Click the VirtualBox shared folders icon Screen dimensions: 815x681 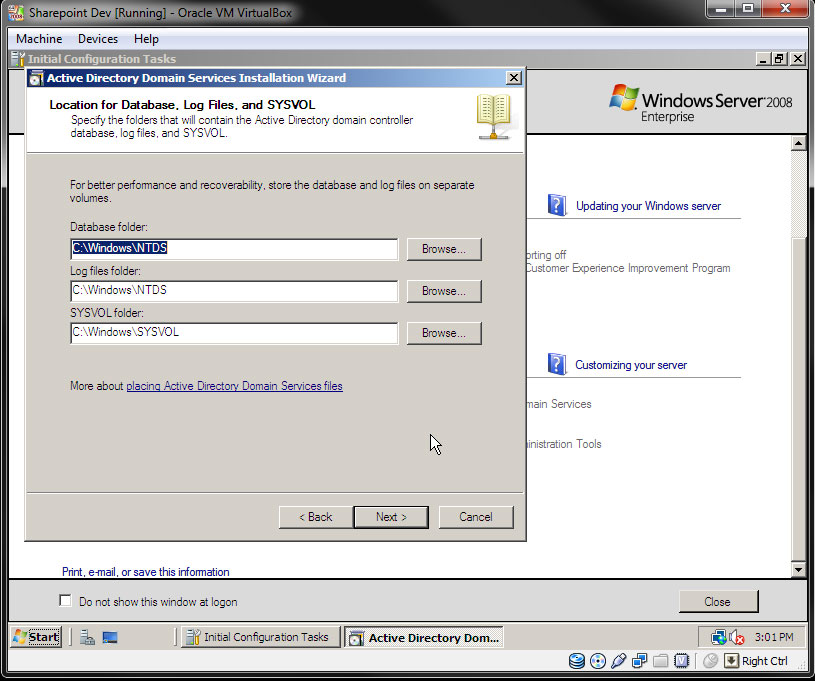tap(660, 661)
